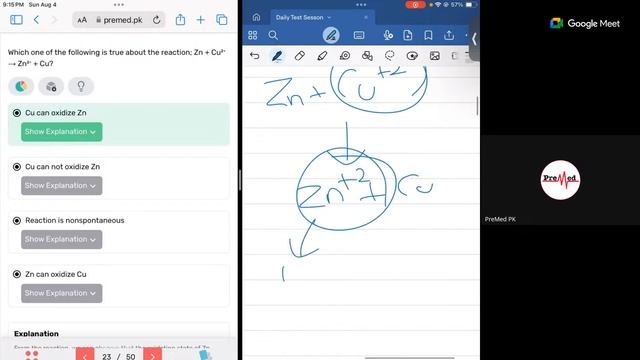Screen dimensions: 640x360
Task: Select answer 'Reaction is nonspontaneous'
Action: coord(17,220)
